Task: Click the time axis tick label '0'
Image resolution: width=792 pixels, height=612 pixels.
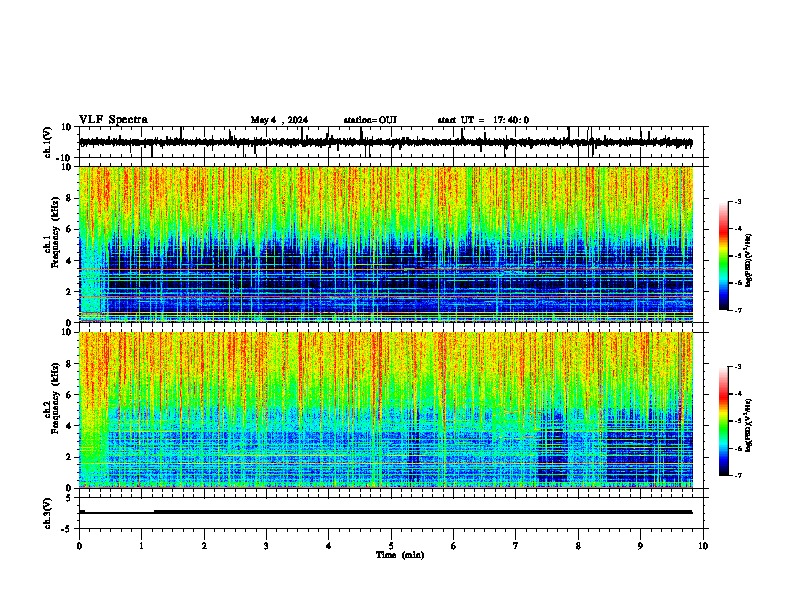Action: point(79,546)
